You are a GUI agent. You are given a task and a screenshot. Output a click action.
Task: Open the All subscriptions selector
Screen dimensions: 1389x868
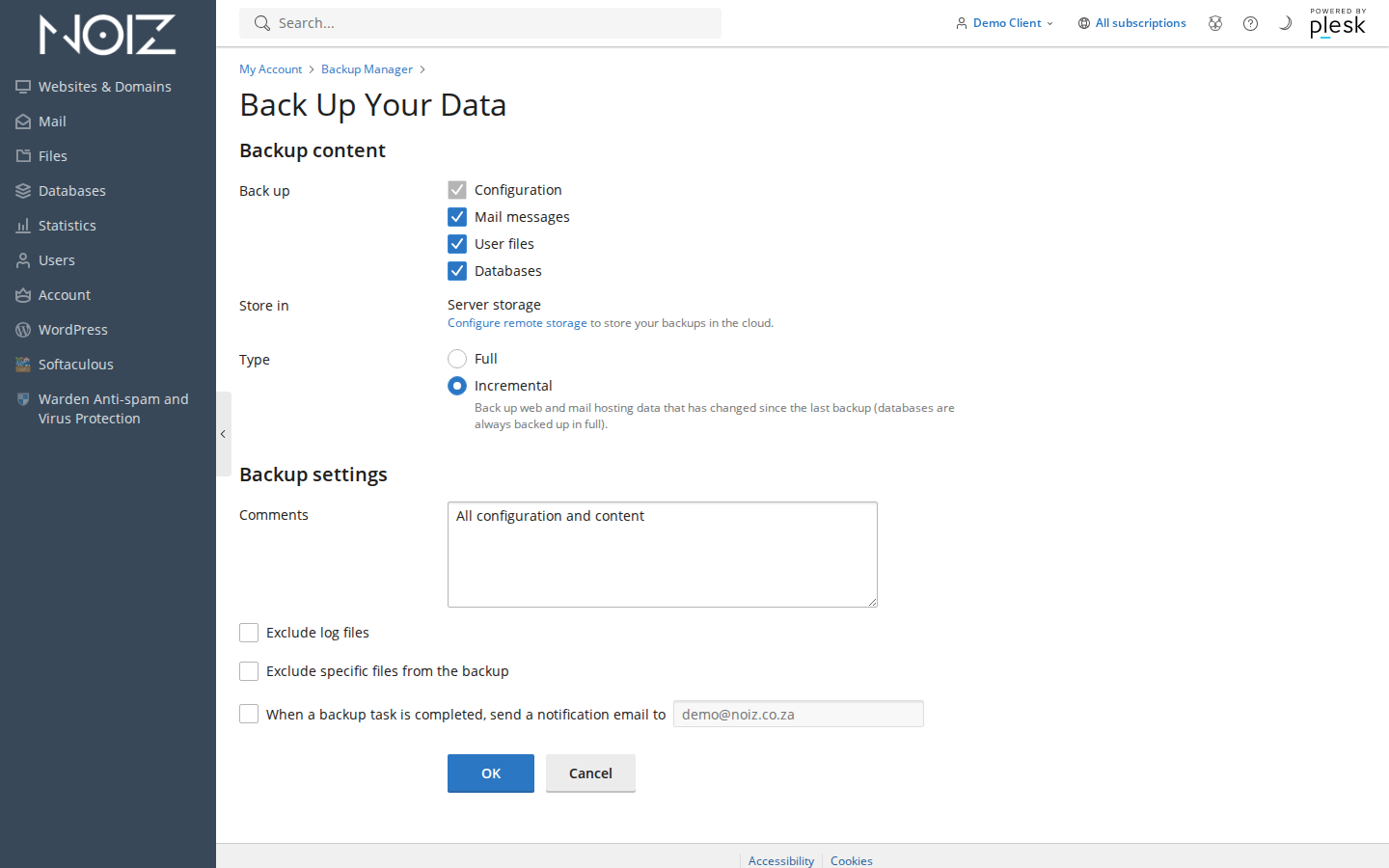click(x=1132, y=23)
